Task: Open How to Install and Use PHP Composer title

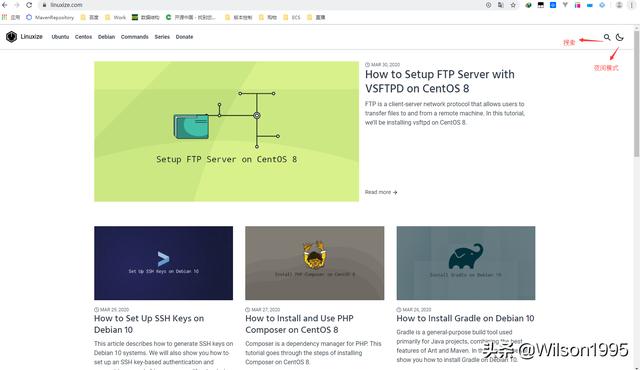Action: click(300, 324)
